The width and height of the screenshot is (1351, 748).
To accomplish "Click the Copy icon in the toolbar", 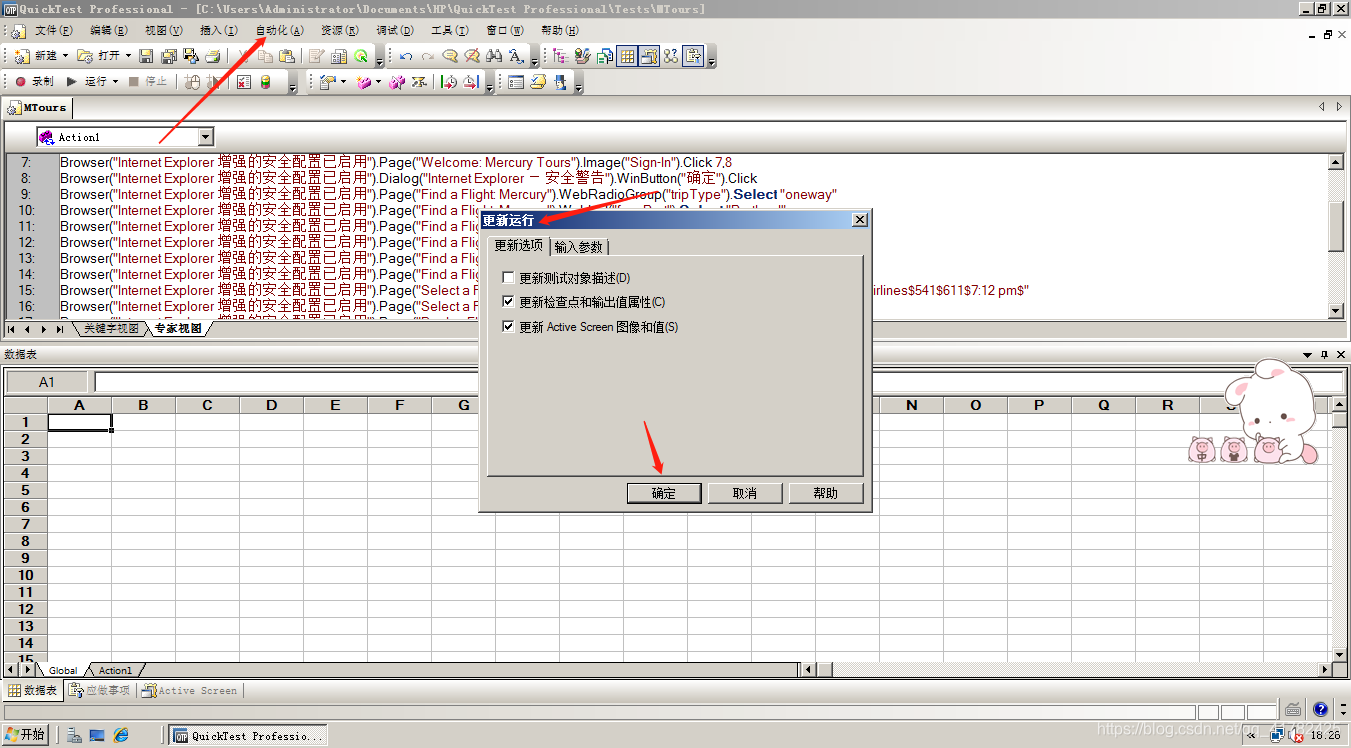I will [x=265, y=56].
